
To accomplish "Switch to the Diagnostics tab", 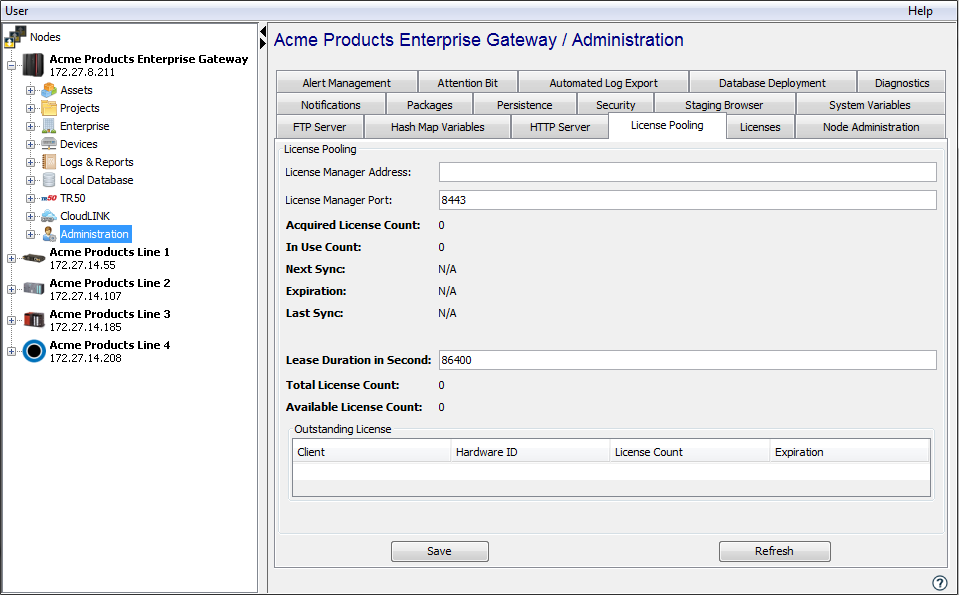I will click(901, 83).
